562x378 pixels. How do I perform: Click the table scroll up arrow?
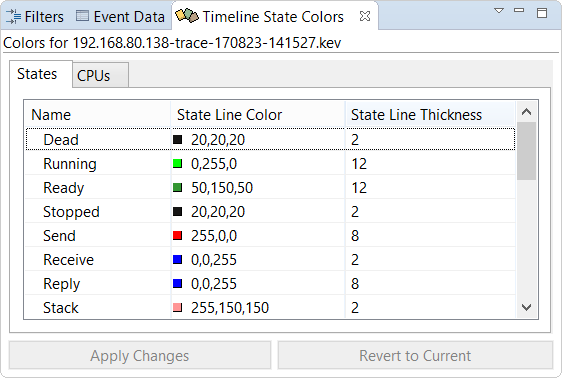tap(526, 112)
